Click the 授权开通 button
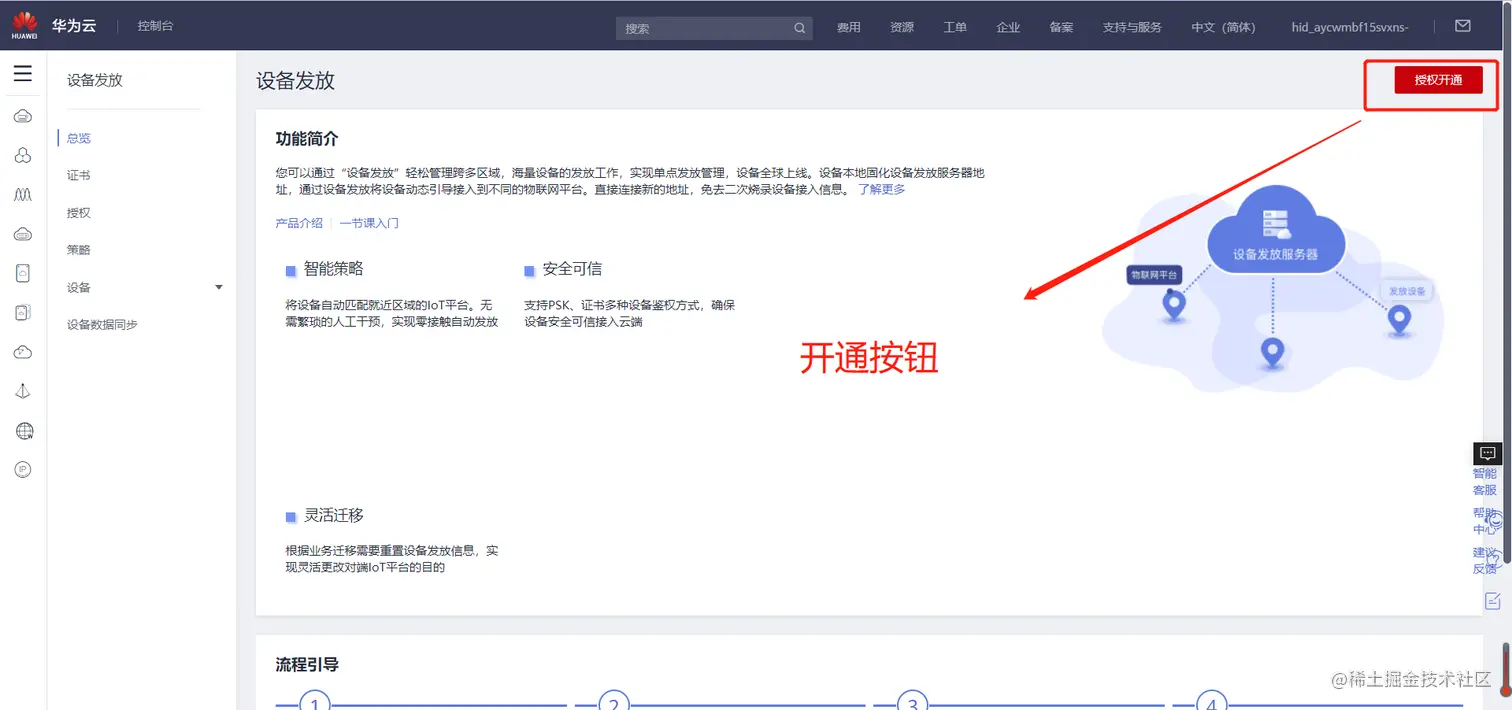 click(x=1438, y=79)
